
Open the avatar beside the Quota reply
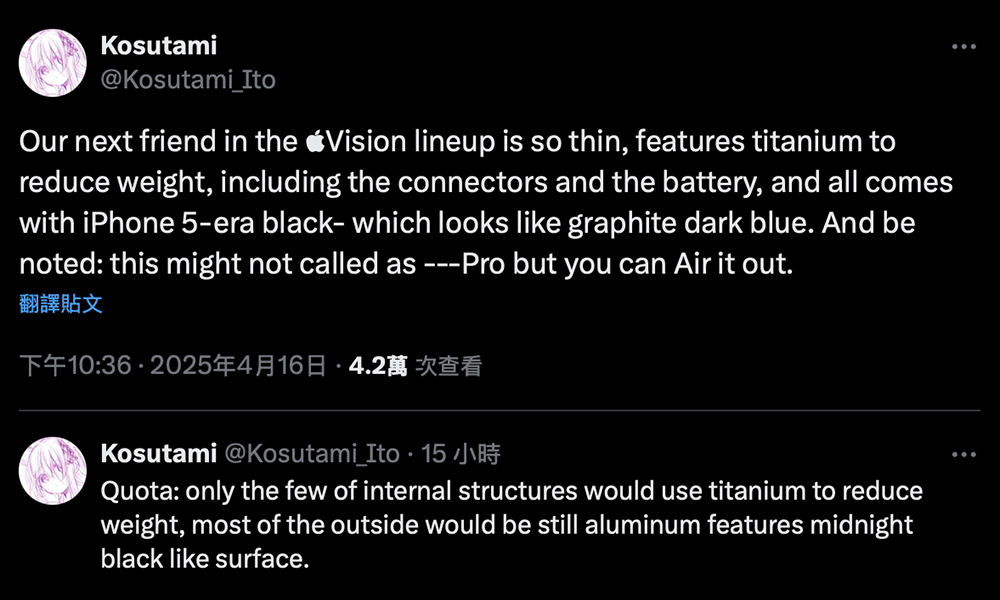click(x=52, y=470)
